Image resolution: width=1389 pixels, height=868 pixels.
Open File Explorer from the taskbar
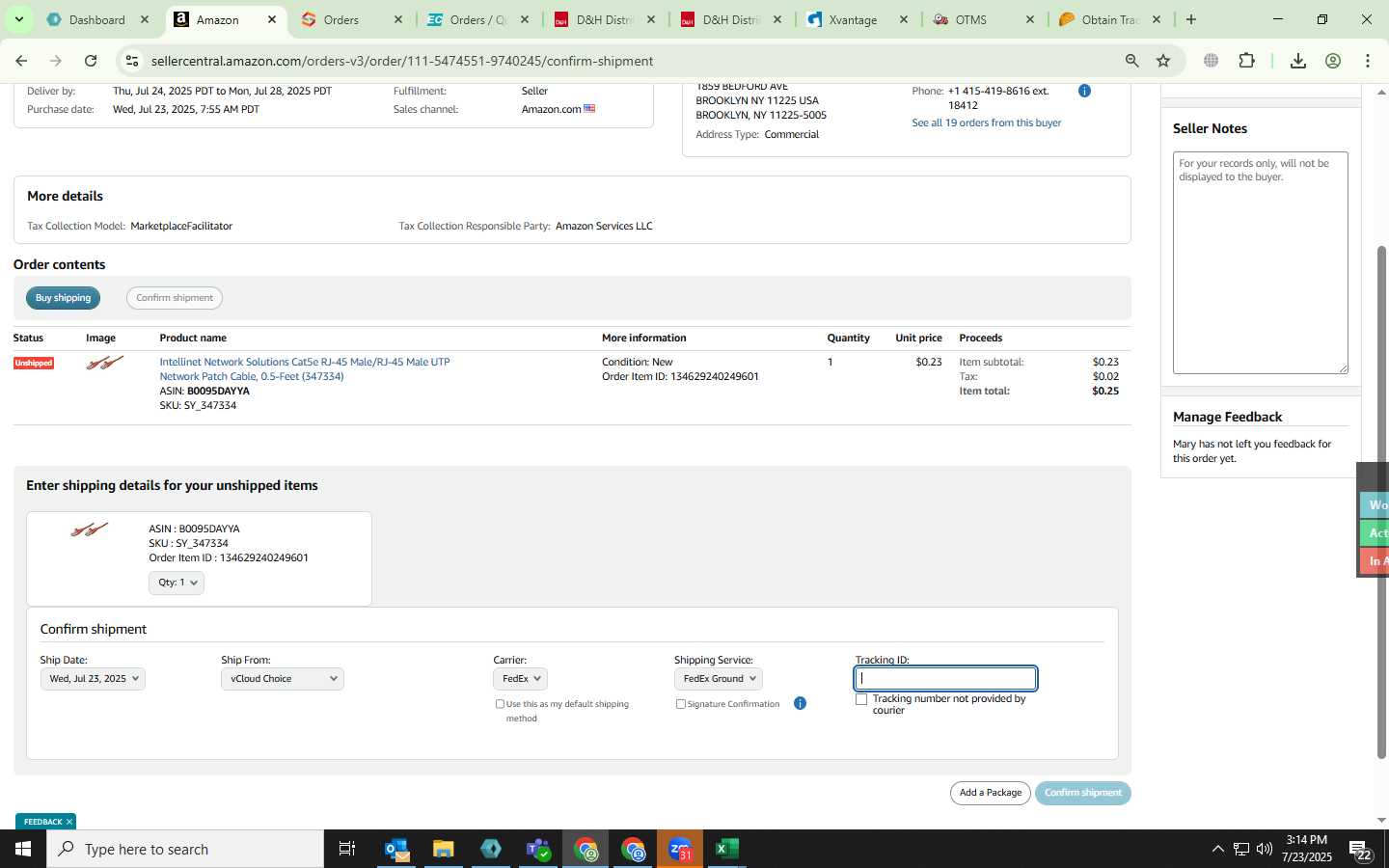[x=443, y=849]
